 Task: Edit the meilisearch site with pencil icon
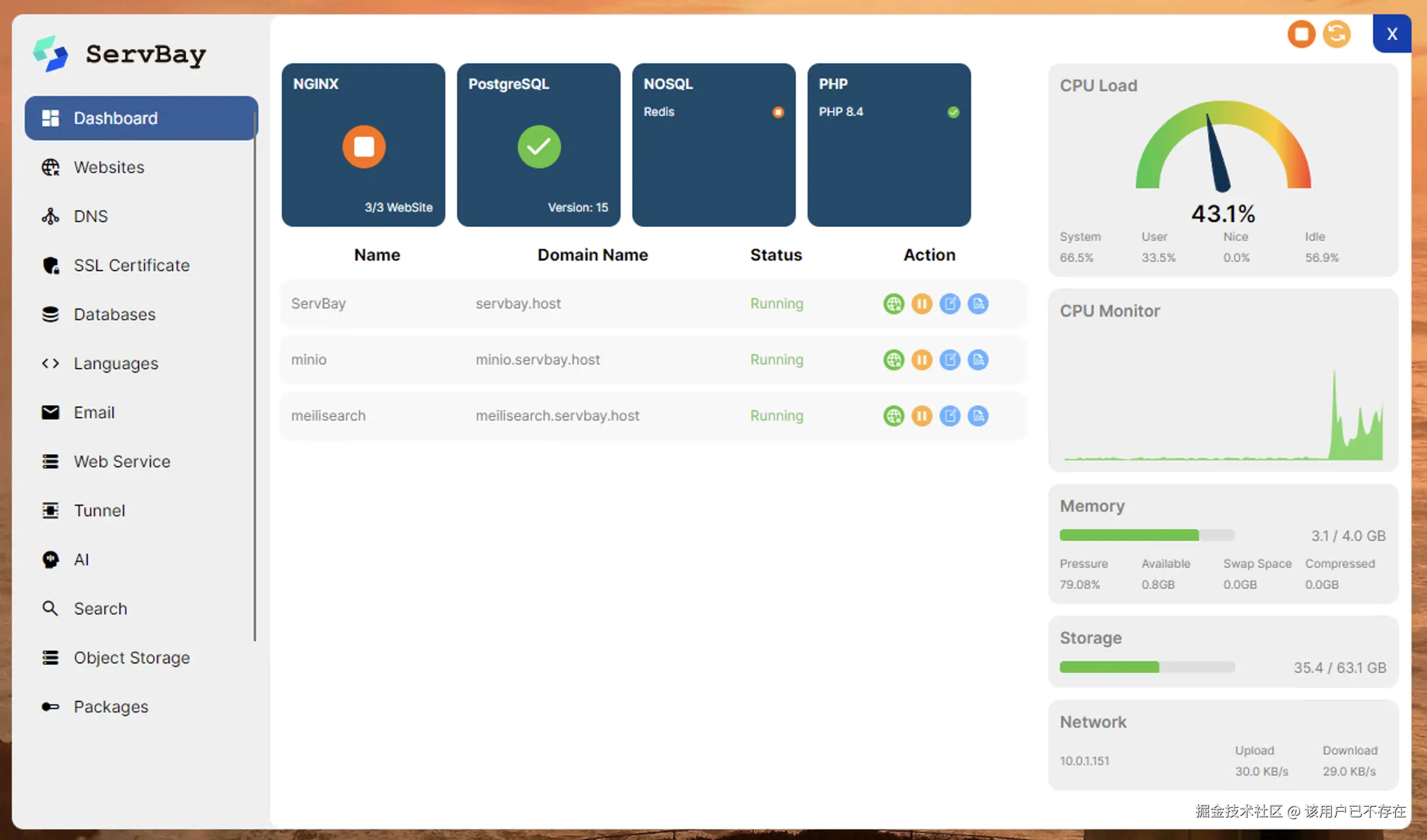[x=950, y=416]
